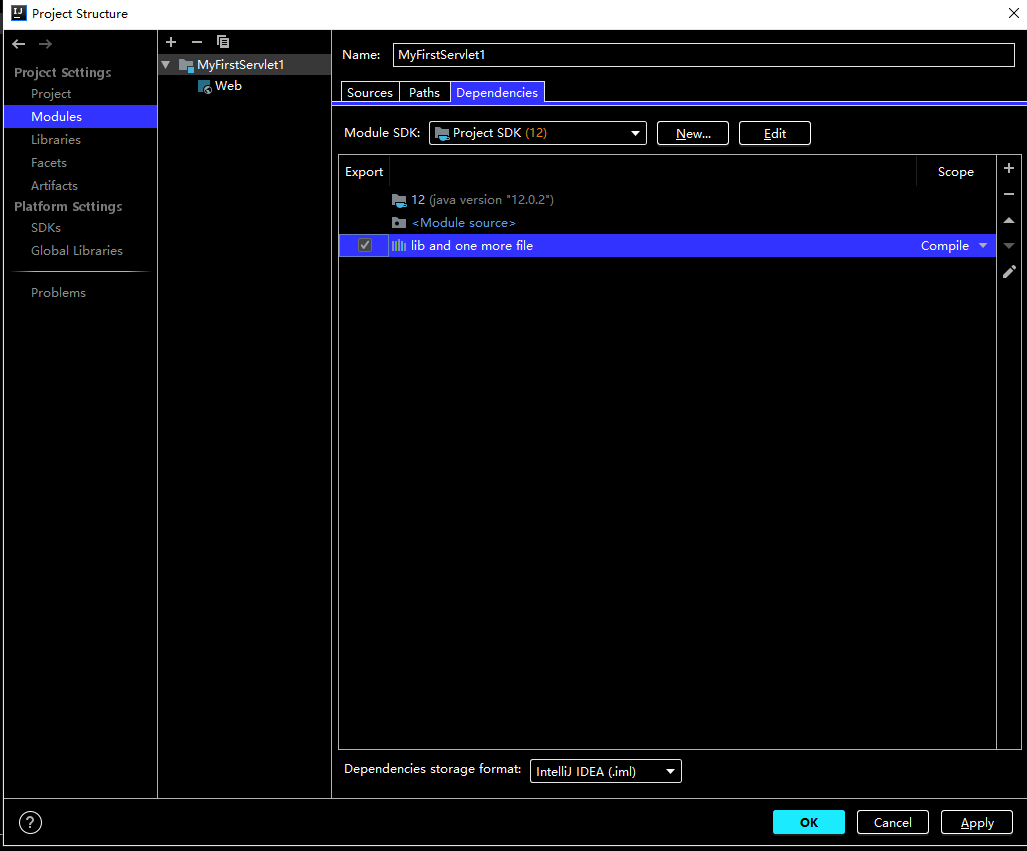Click the IntelliJ logo in title bar
Screen dimensions: 1027x851
point(19,13)
